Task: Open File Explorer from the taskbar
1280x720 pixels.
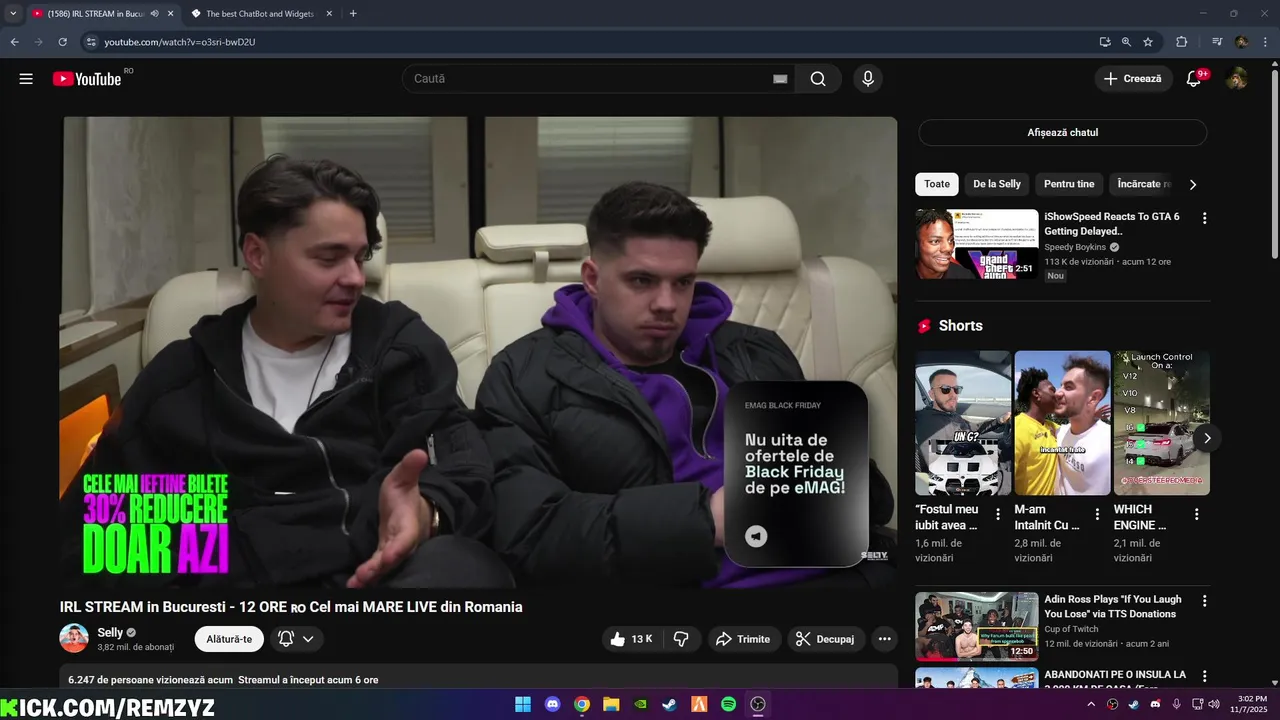Action: (x=611, y=704)
